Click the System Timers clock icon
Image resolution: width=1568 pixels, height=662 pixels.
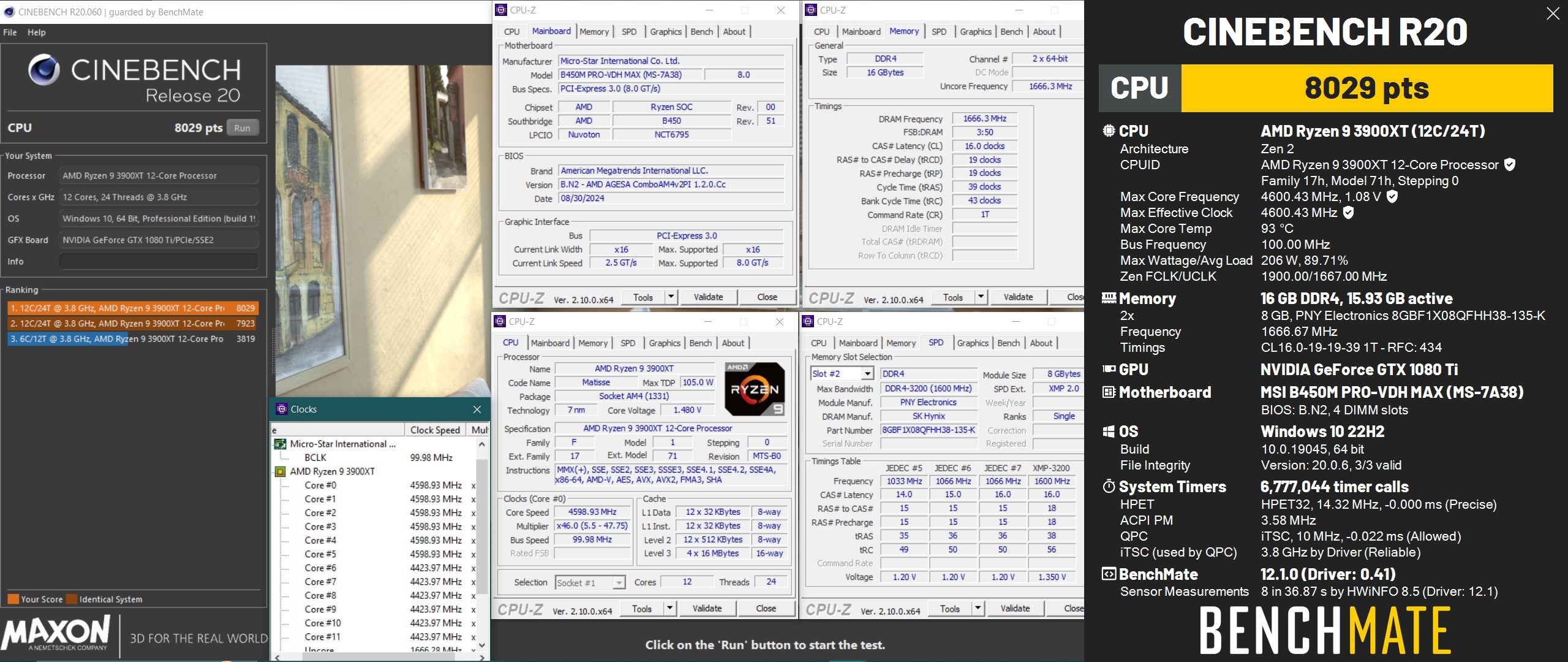click(x=1109, y=487)
